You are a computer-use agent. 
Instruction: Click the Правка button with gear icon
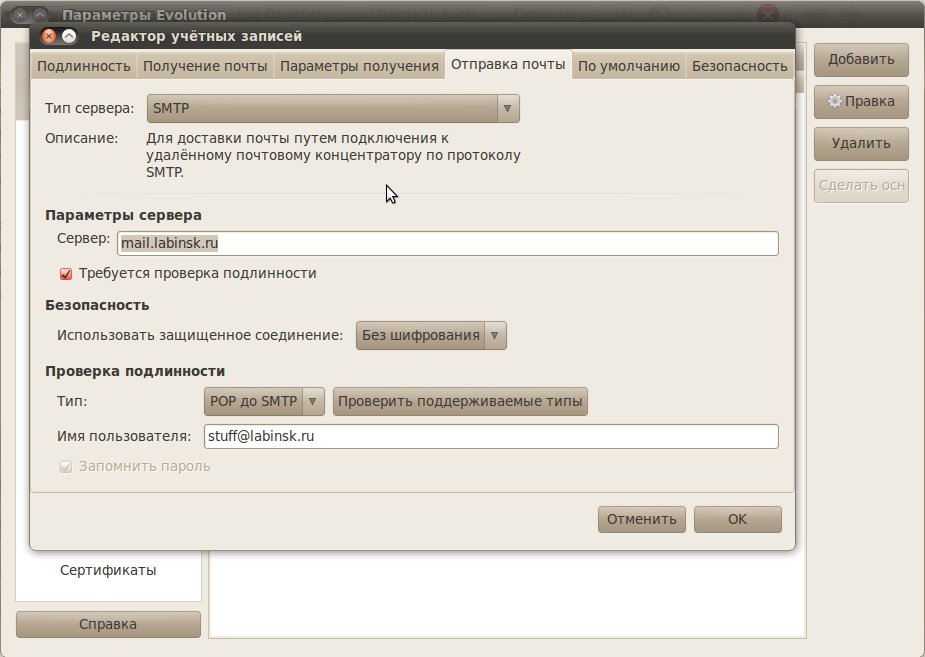click(861, 101)
